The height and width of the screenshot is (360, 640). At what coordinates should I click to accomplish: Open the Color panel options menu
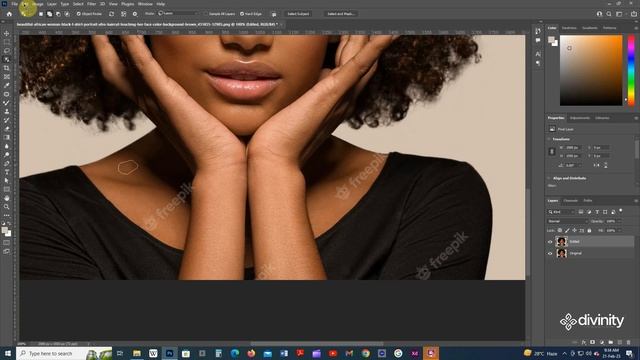click(x=636, y=28)
